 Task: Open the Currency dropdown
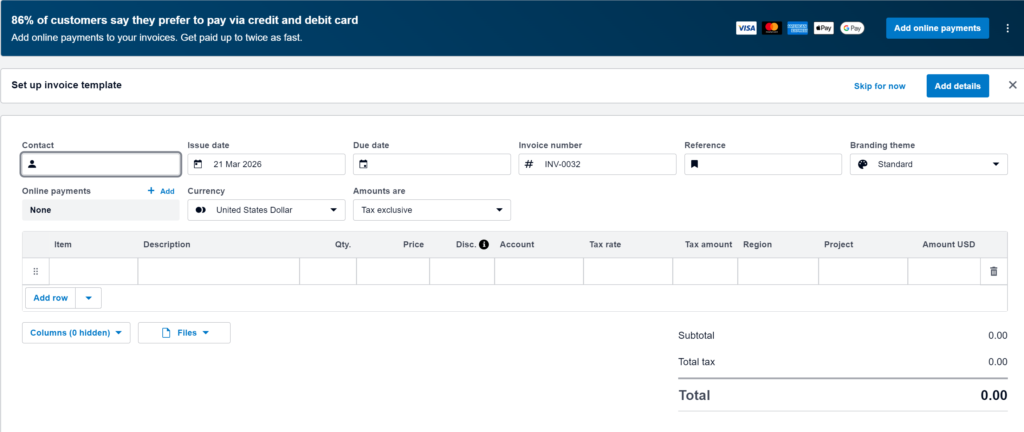coord(266,210)
